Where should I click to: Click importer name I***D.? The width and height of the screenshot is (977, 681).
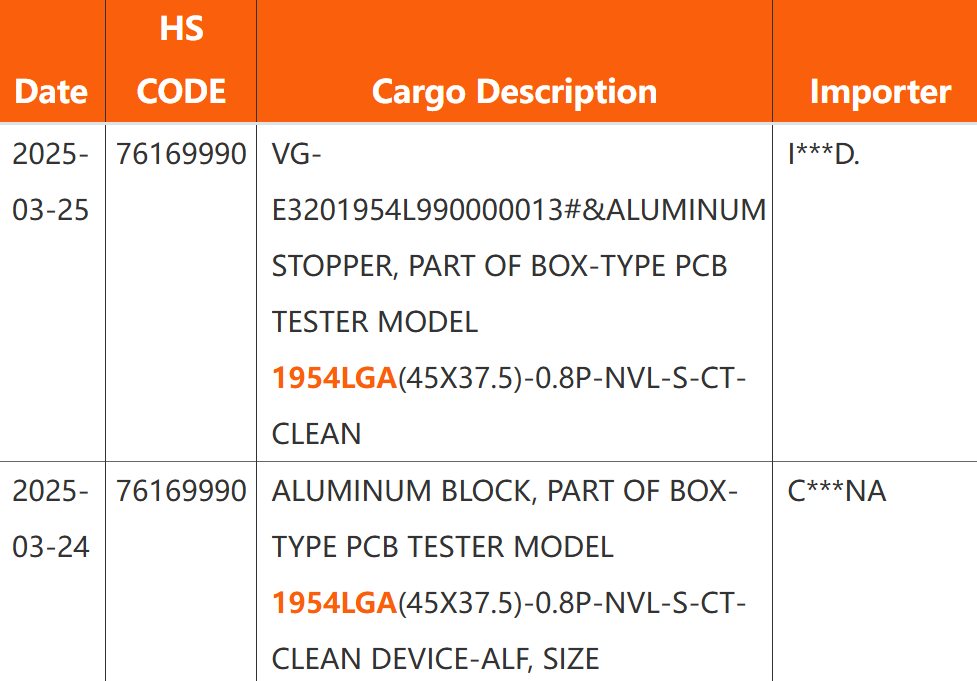click(823, 154)
